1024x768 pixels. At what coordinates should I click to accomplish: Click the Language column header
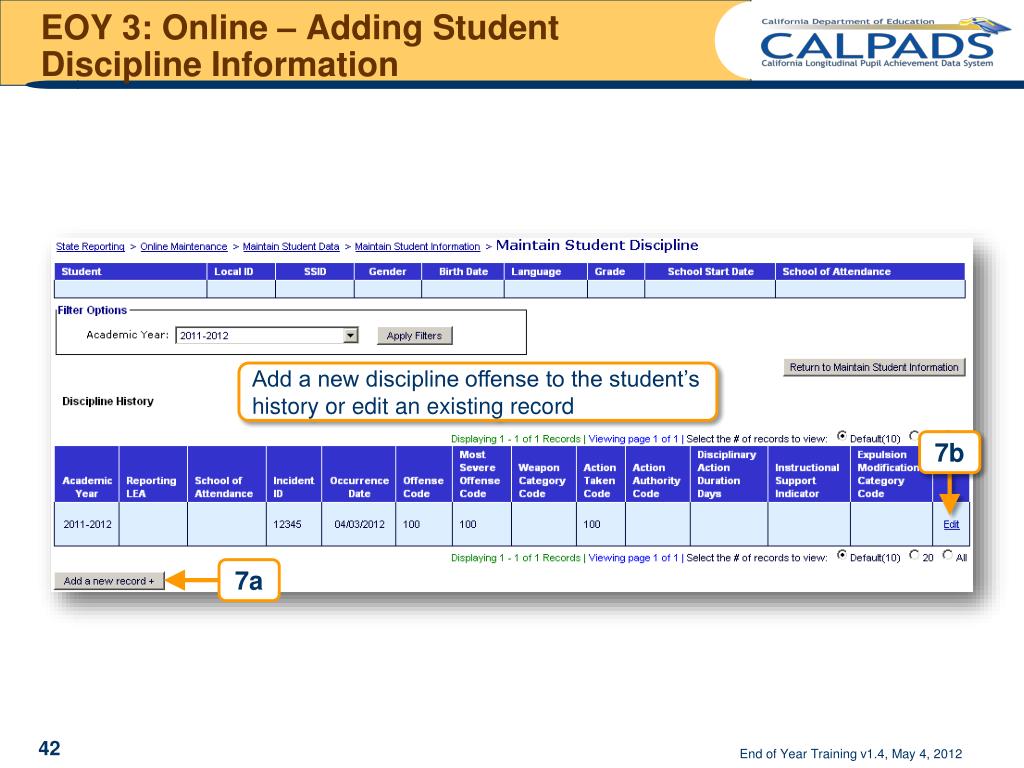(x=546, y=272)
